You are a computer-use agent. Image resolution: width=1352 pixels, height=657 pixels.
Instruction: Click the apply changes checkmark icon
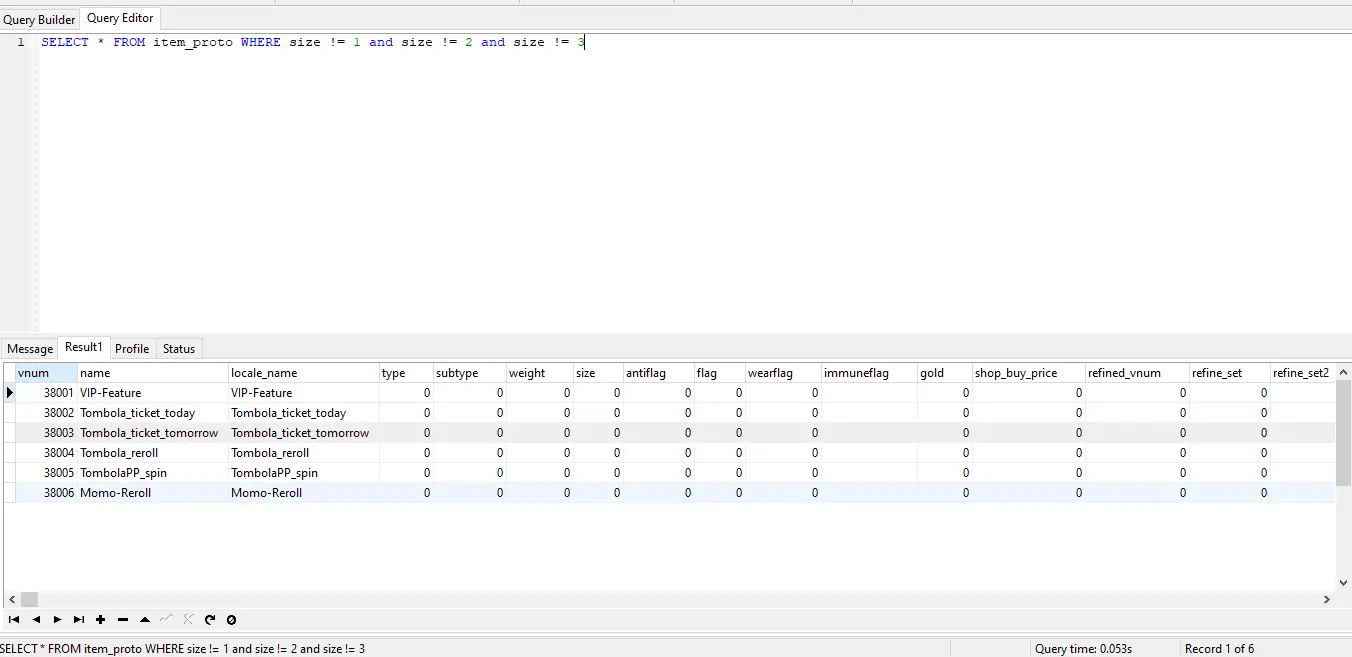[167, 620]
